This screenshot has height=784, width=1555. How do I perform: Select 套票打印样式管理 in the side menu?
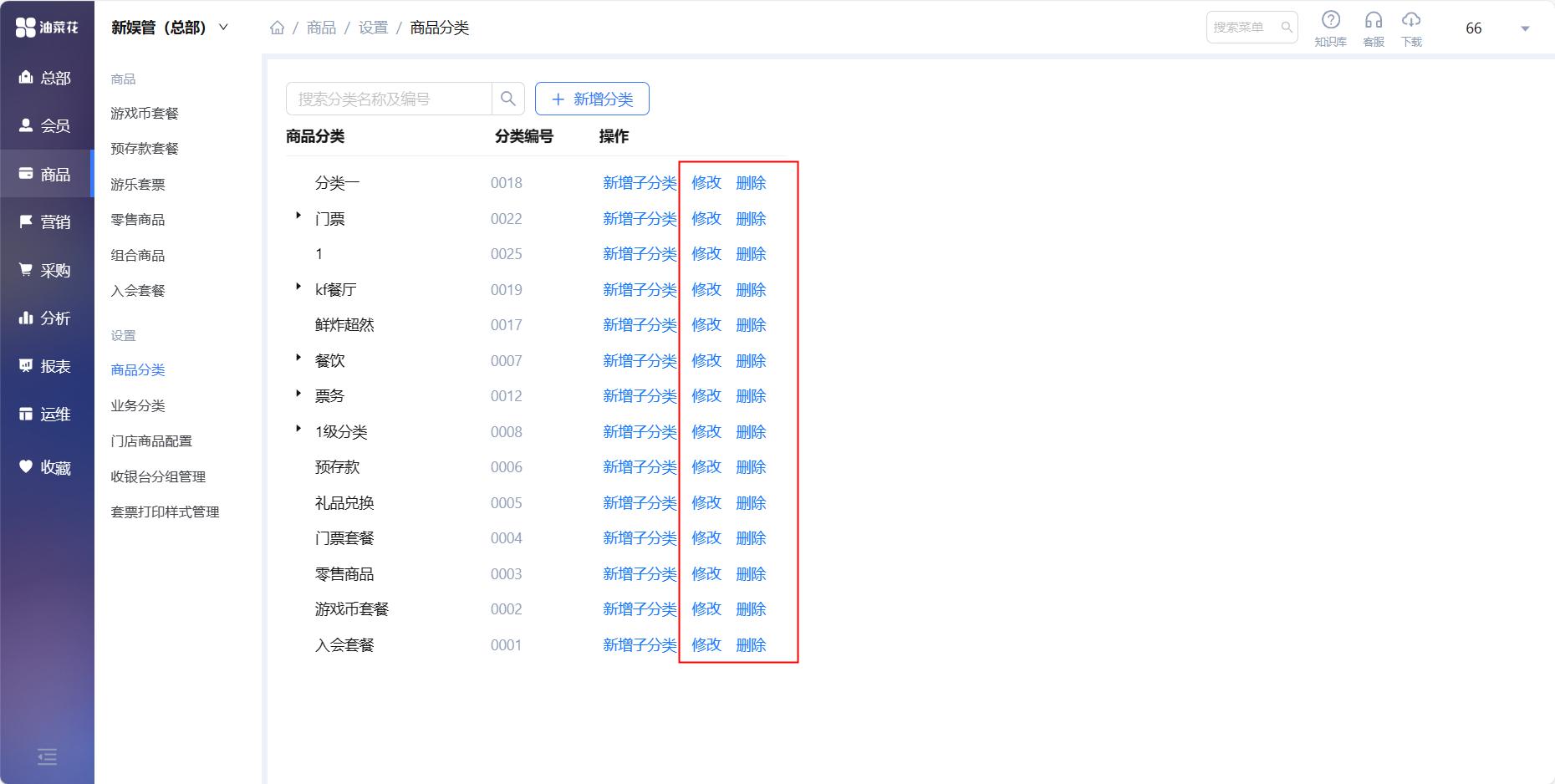click(165, 512)
